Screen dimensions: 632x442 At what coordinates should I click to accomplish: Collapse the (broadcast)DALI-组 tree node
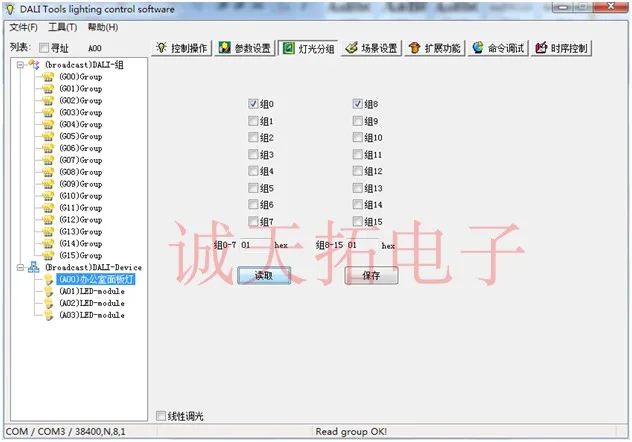pyautogui.click(x=20, y=64)
